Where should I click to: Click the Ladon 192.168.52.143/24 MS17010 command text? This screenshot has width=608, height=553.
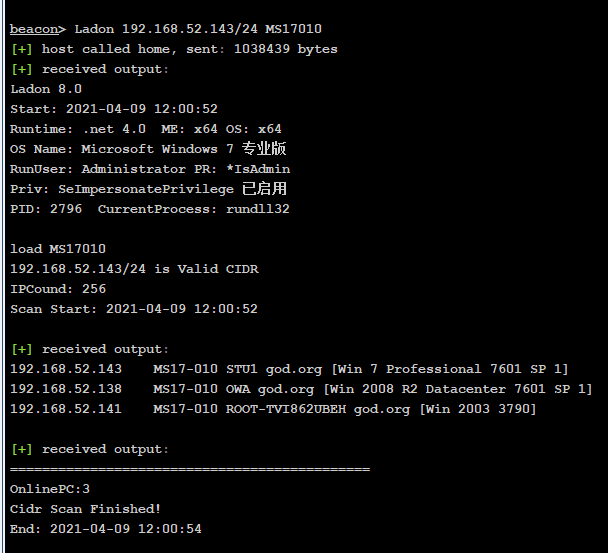(198, 29)
